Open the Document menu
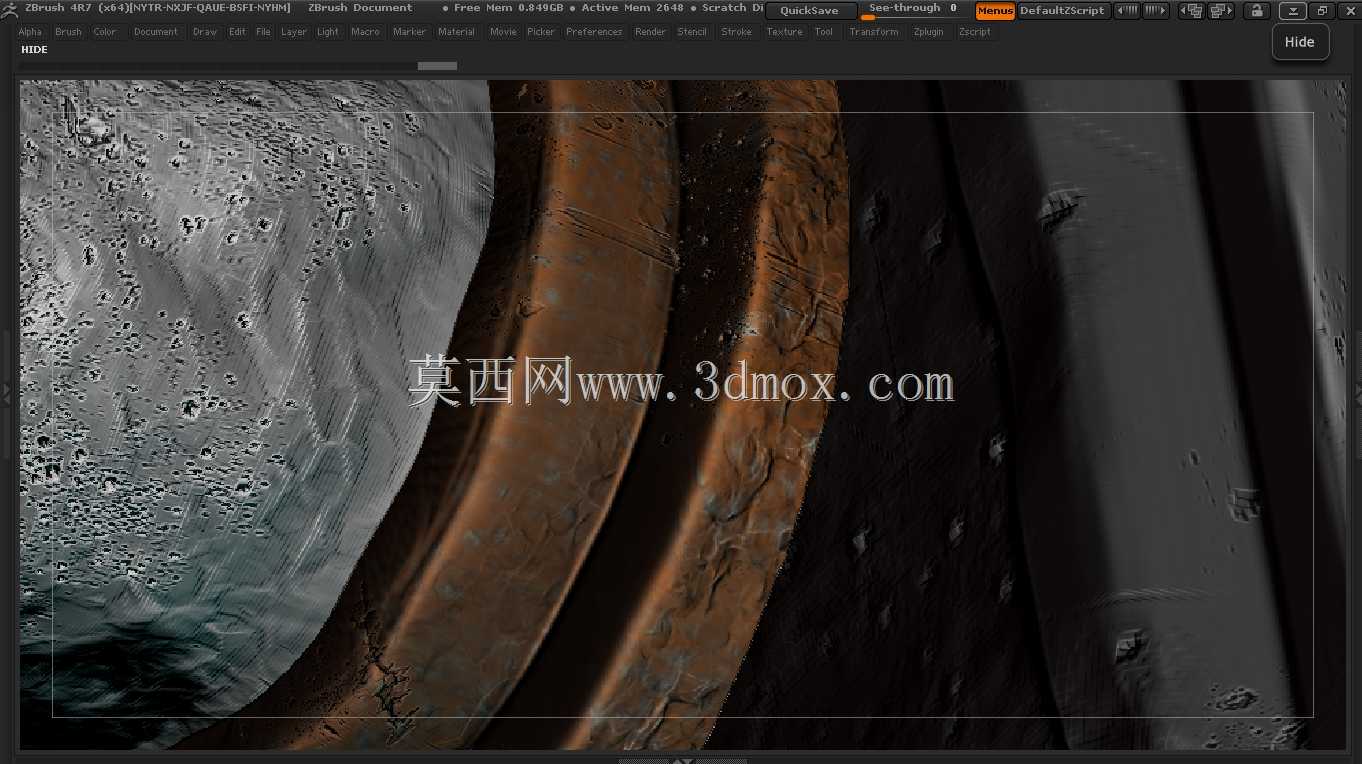This screenshot has height=764, width=1362. pos(156,32)
